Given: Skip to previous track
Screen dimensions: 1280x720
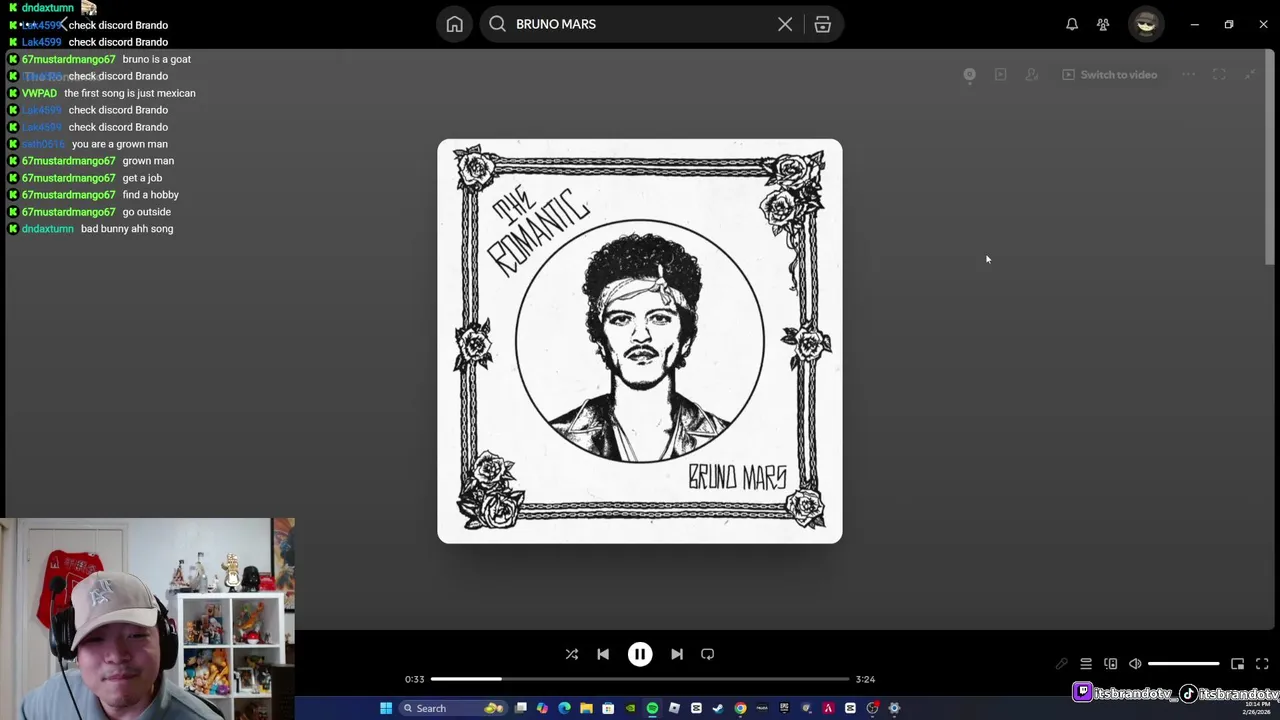Looking at the screenshot, I should point(603,654).
